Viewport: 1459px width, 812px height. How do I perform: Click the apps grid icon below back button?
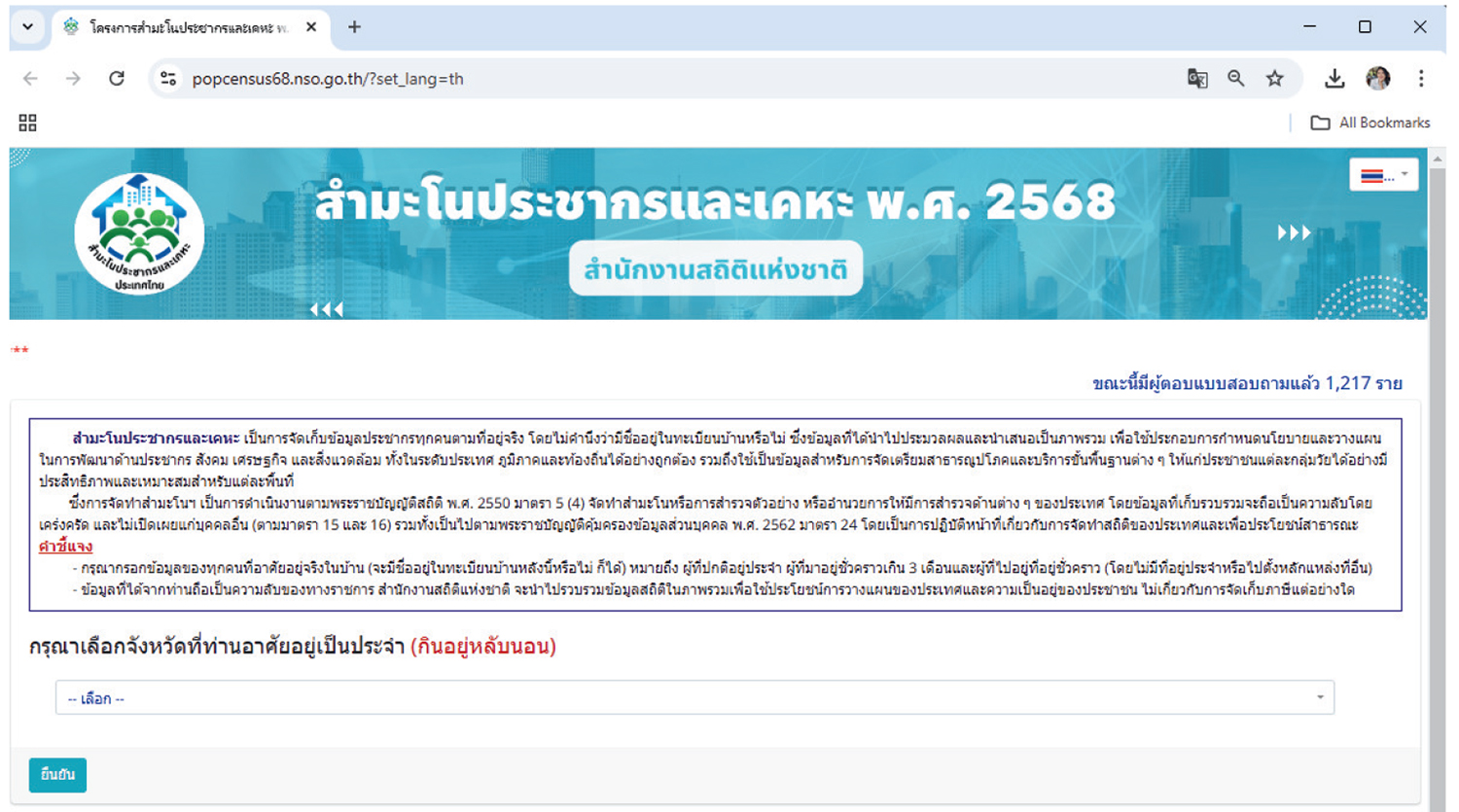[27, 123]
